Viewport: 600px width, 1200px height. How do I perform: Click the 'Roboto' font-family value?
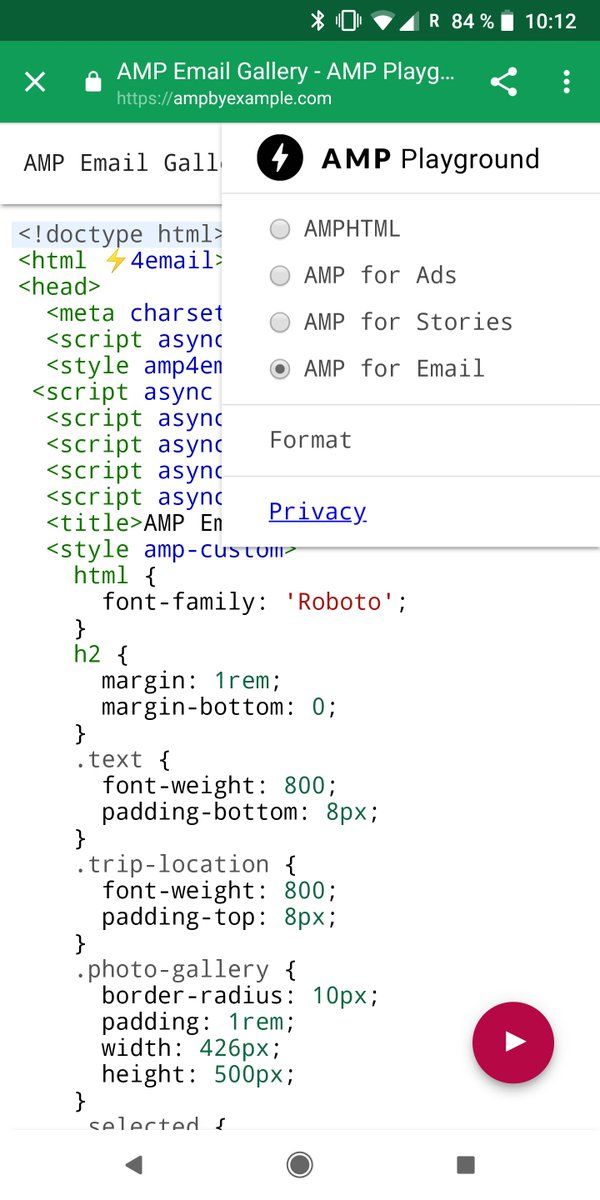(x=341, y=602)
